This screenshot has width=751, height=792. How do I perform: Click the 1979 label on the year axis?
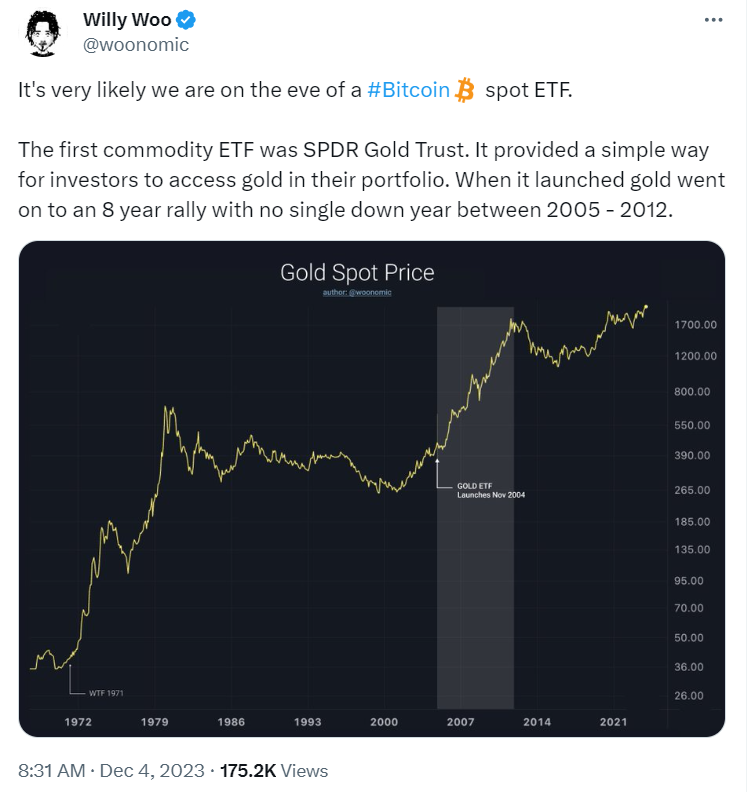click(155, 721)
